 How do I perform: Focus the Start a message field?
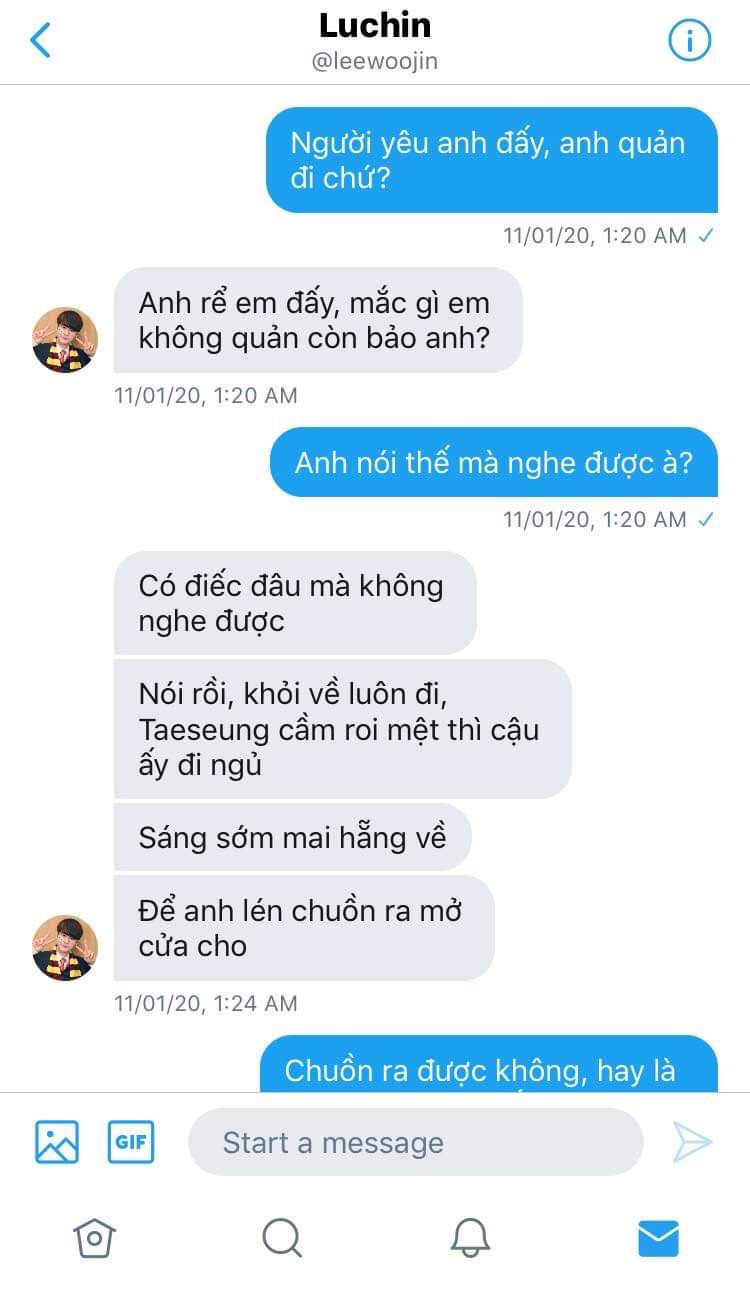click(x=415, y=1142)
